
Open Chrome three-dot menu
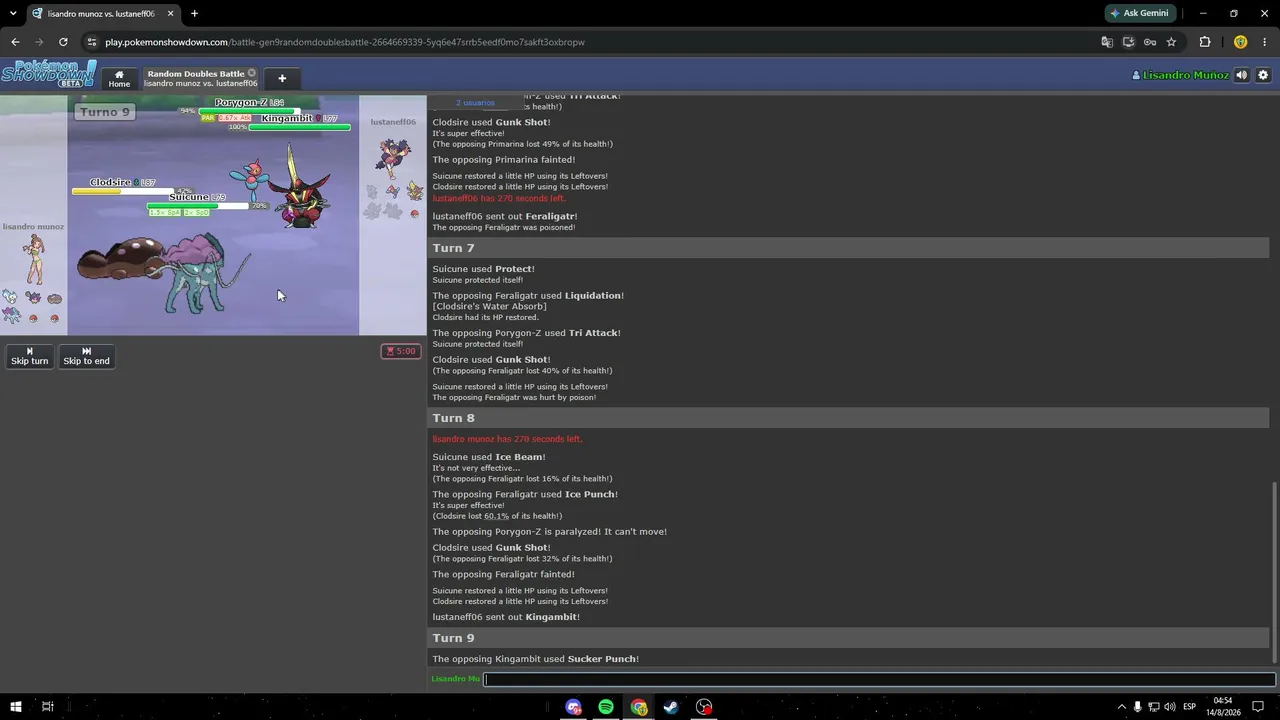(1265, 42)
